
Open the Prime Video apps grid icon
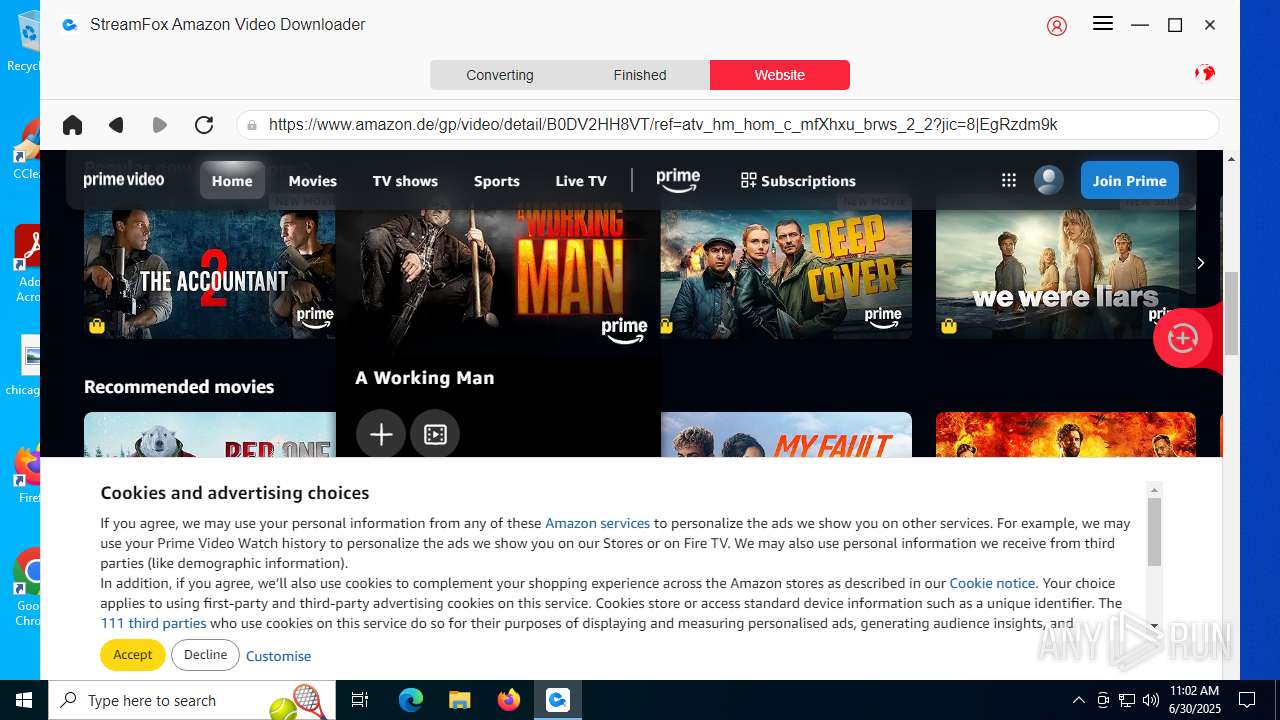[1009, 181]
